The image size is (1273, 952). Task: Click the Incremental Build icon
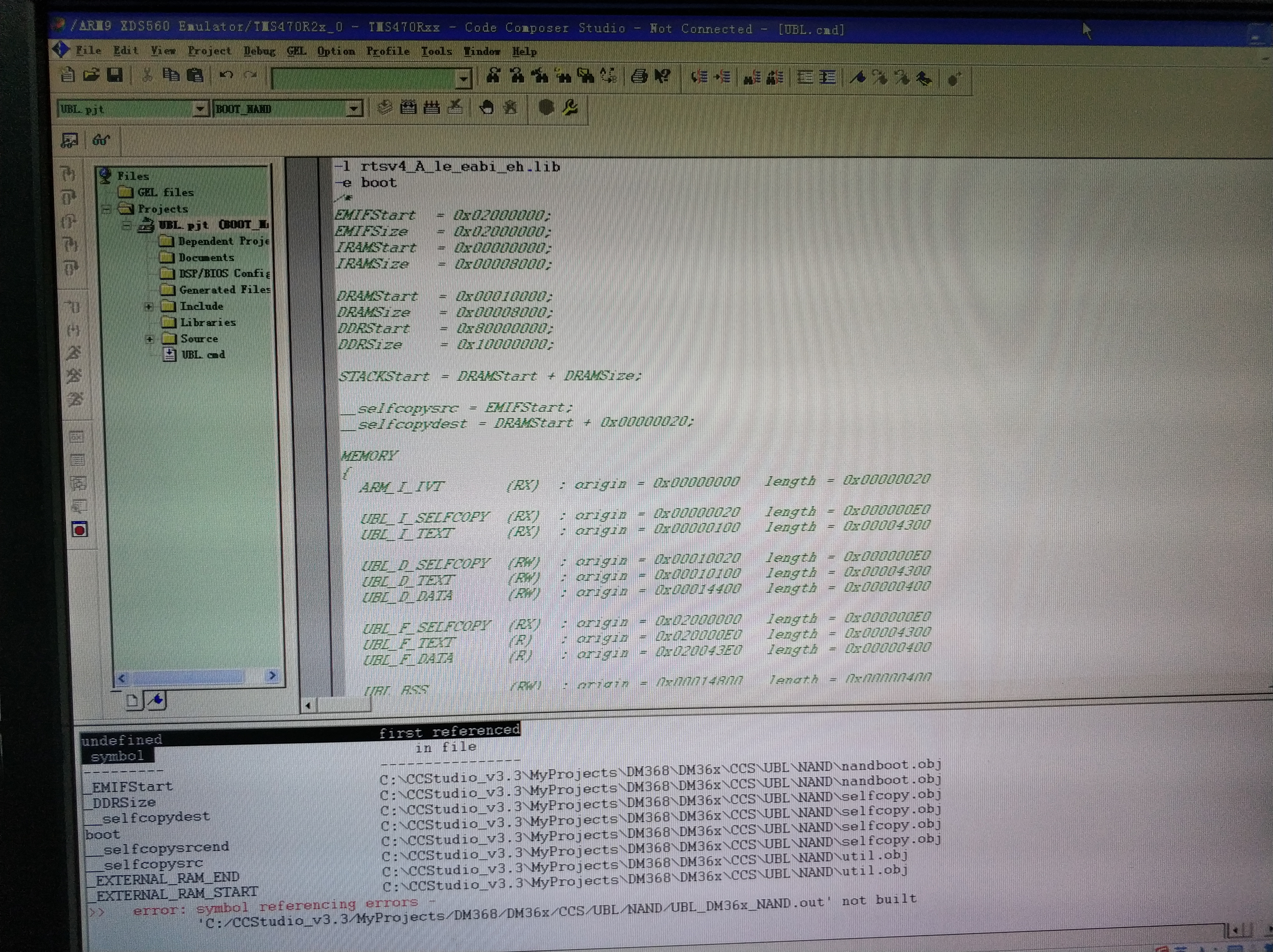408,107
